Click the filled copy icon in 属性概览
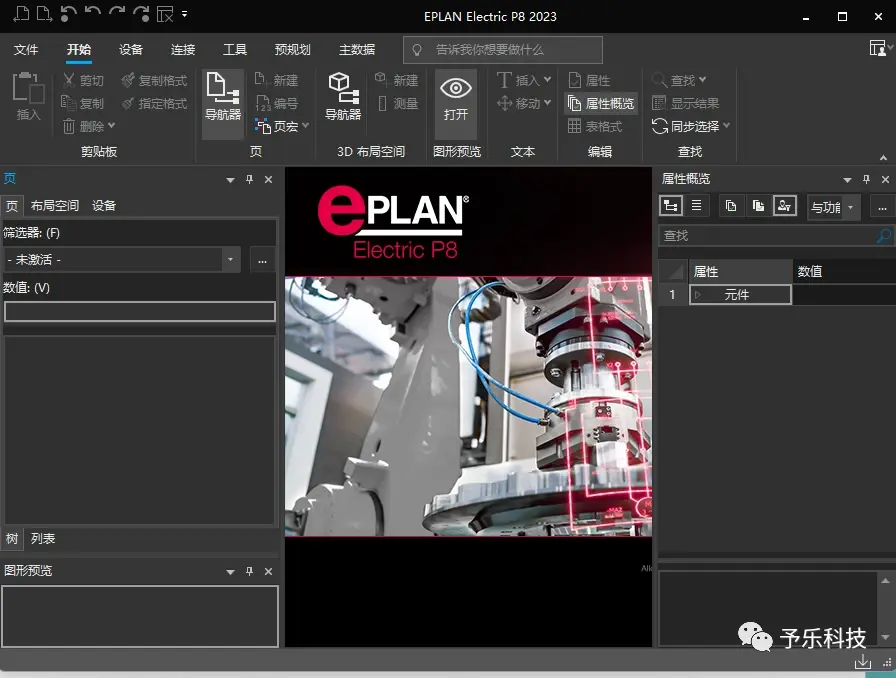The height and width of the screenshot is (678, 896). click(x=758, y=206)
